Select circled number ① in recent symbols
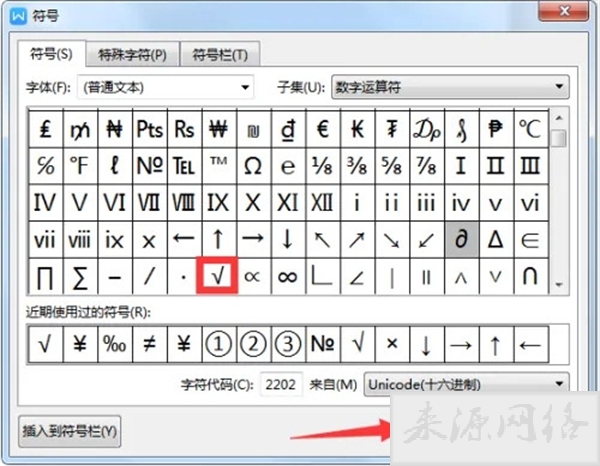The height and width of the screenshot is (466, 600). point(218,344)
